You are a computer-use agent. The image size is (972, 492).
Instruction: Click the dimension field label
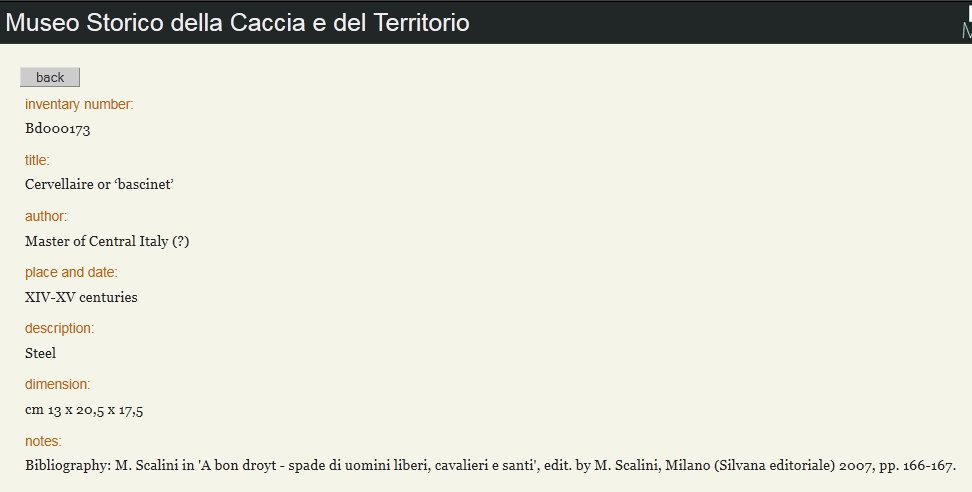(57, 384)
